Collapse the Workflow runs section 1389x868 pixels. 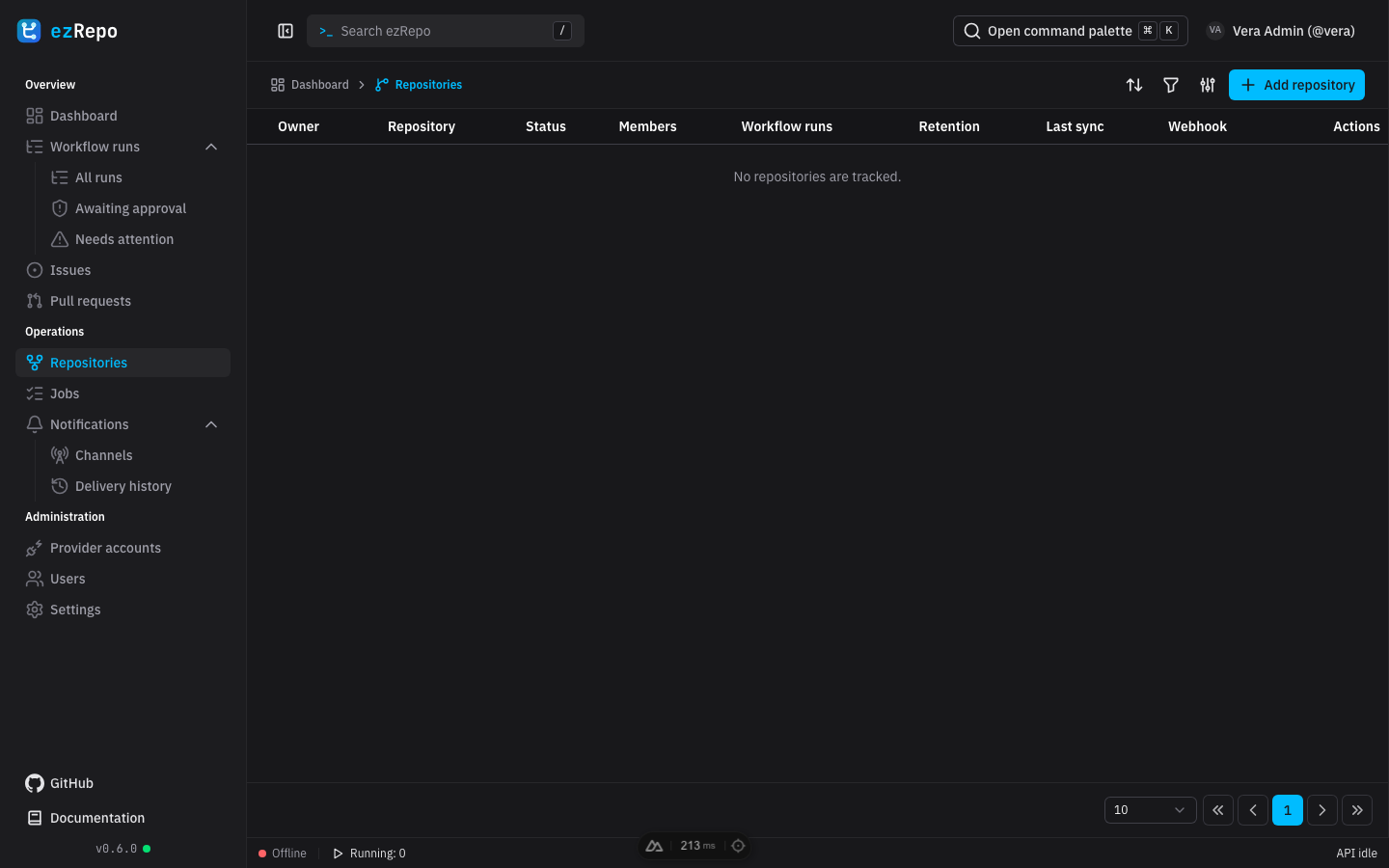(211, 147)
